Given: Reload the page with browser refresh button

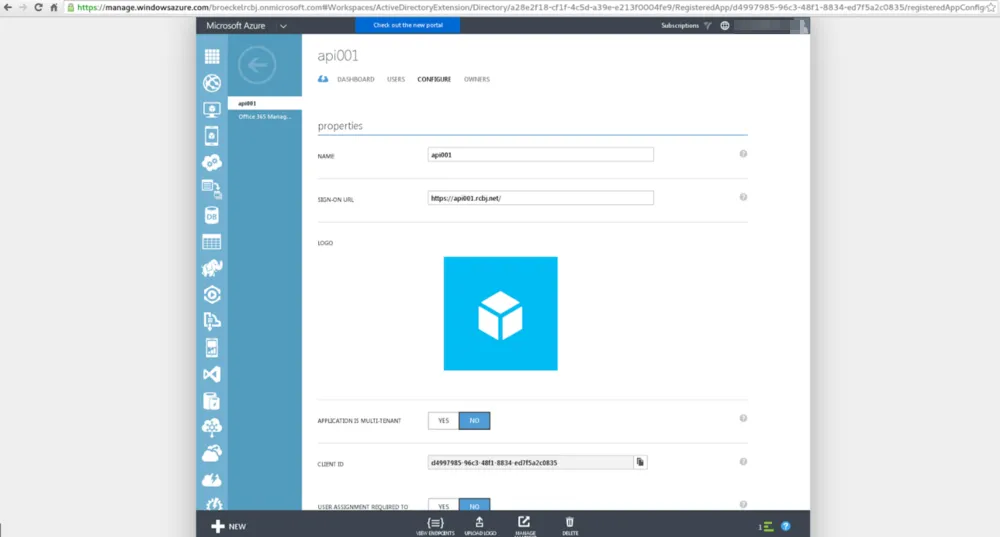Looking at the screenshot, I should pyautogui.click(x=38, y=8).
